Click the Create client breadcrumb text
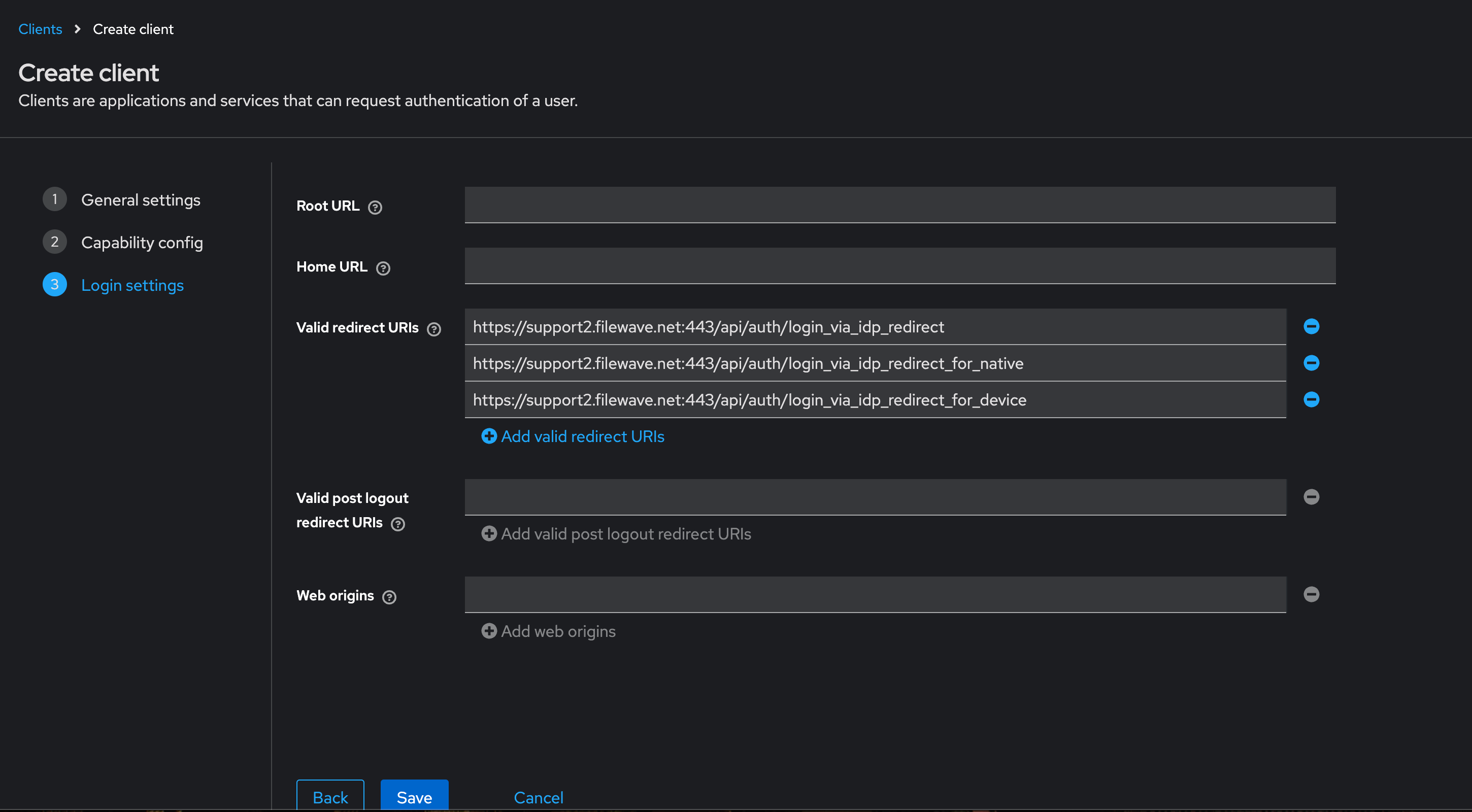Viewport: 1472px width, 812px height. [133, 29]
